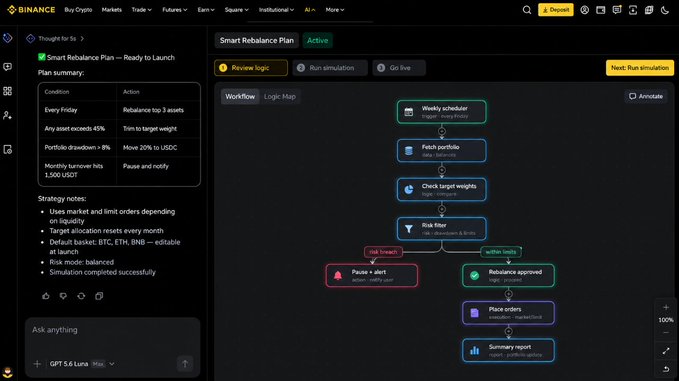
Task: Expand the Thought for 5s chevron
Action: pos(82,39)
